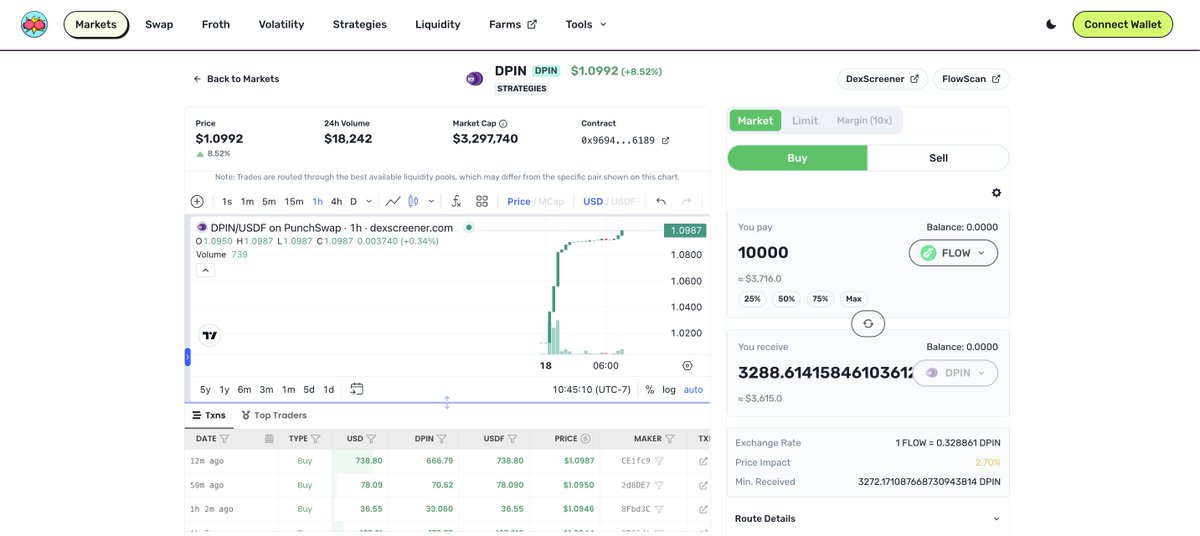Viewport: 1200px width, 536px height.
Task: Open the Liquidity page
Action: point(438,24)
